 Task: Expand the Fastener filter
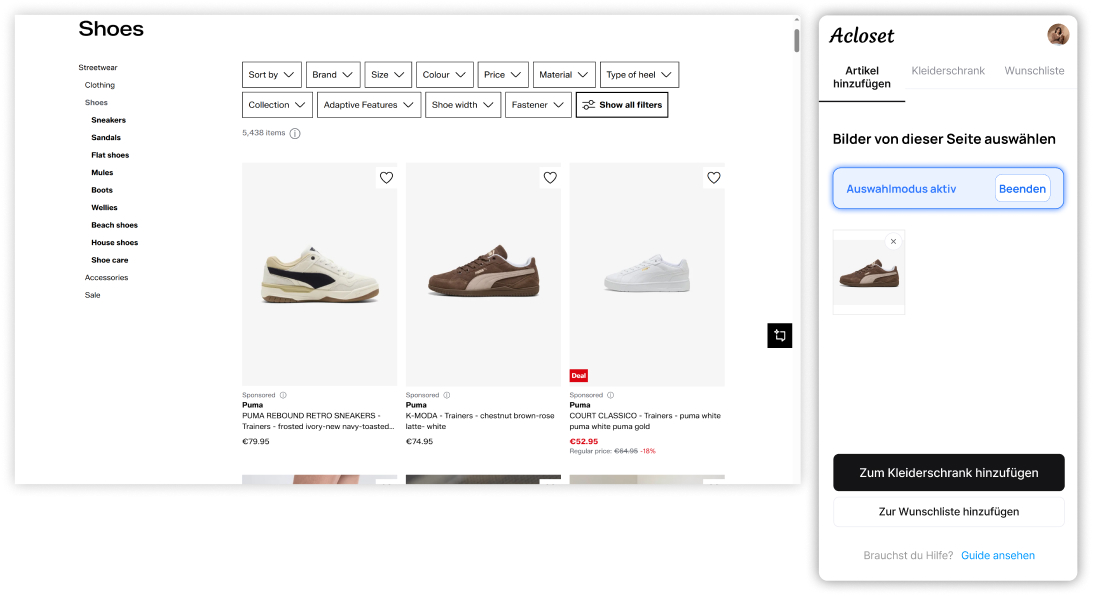(538, 105)
